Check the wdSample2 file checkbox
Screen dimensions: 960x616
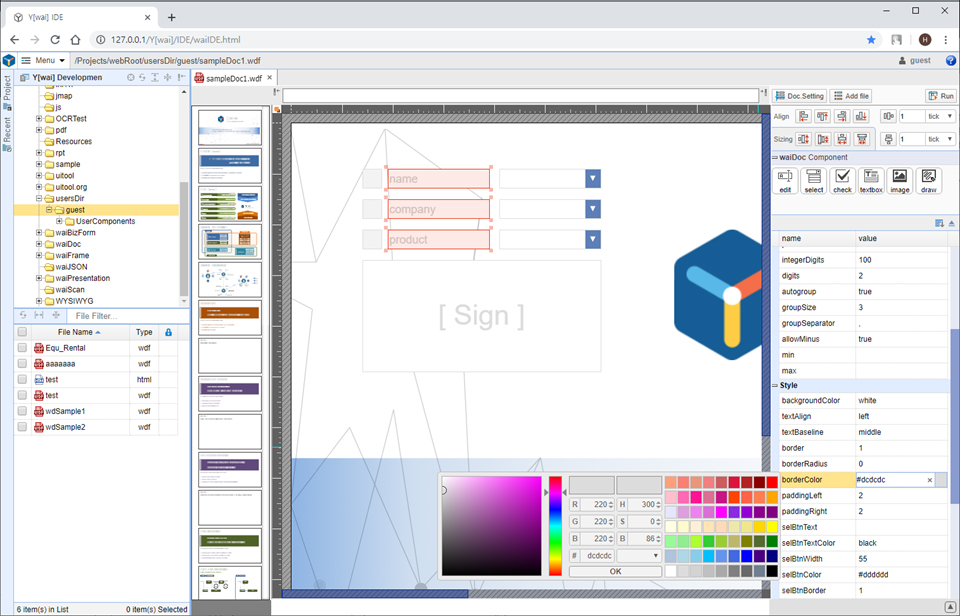[22, 427]
